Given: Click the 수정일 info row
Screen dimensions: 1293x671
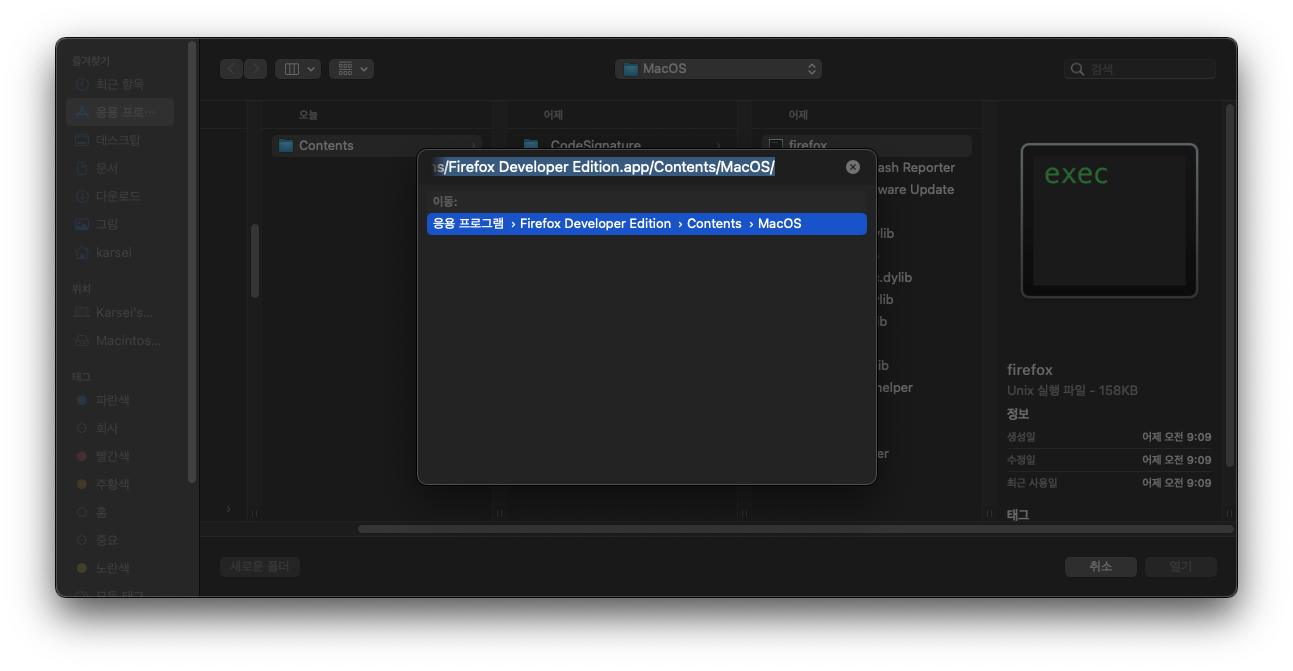Looking at the screenshot, I should point(1109,460).
